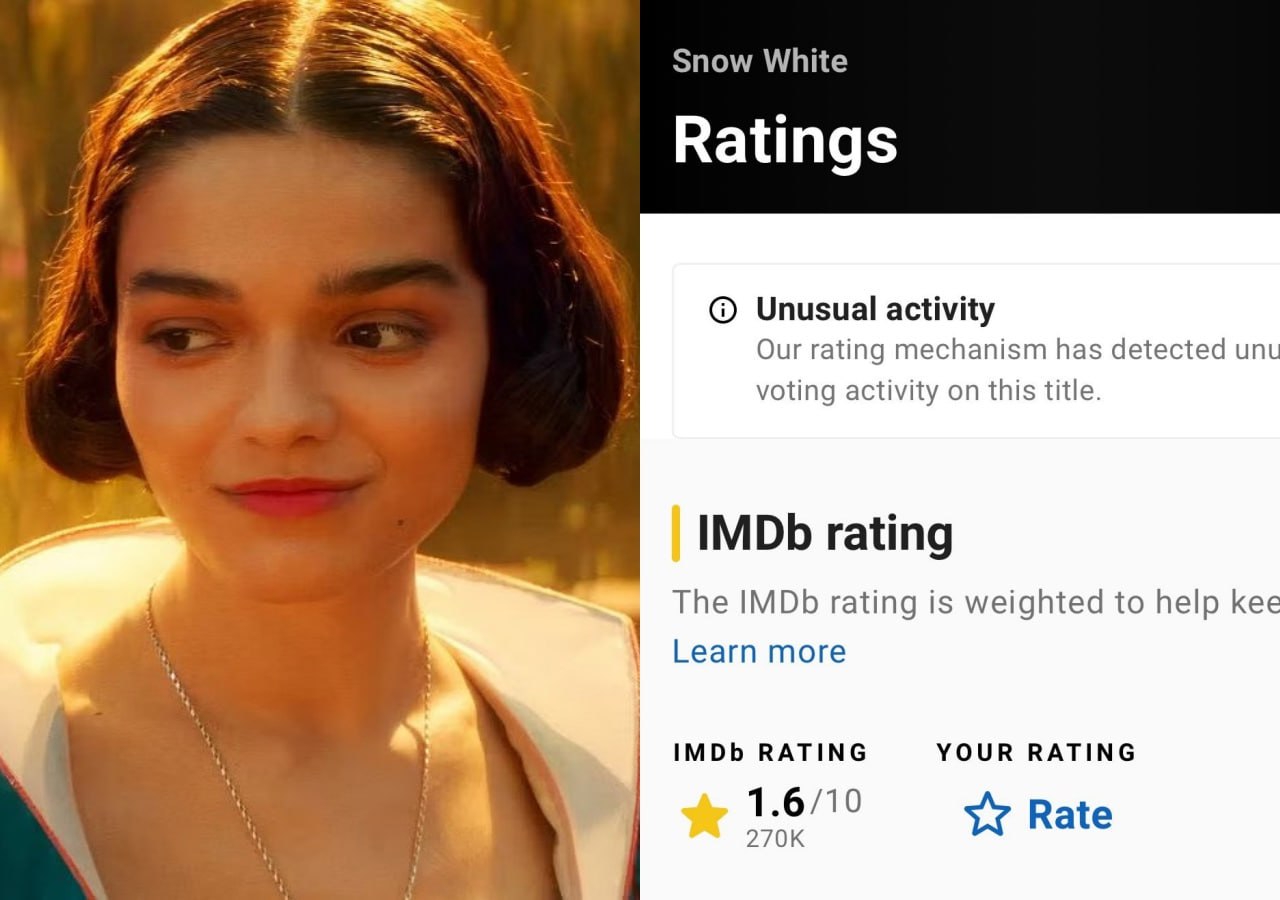The width and height of the screenshot is (1280, 900).
Task: Click the YOUR RATING column label
Action: [x=1037, y=752]
